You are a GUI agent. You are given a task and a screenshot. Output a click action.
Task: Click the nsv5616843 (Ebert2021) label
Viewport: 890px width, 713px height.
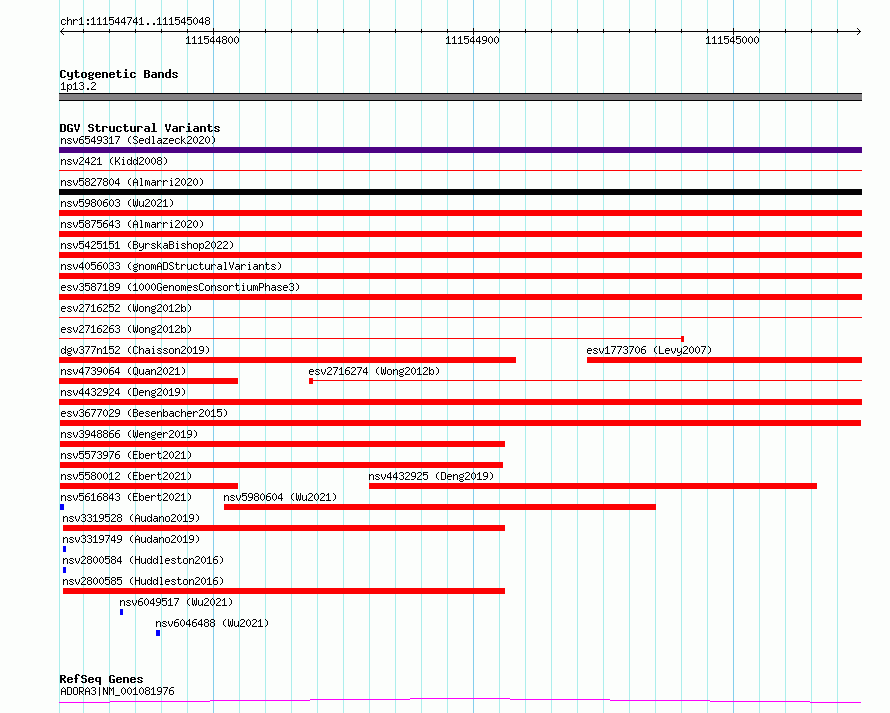pos(126,497)
